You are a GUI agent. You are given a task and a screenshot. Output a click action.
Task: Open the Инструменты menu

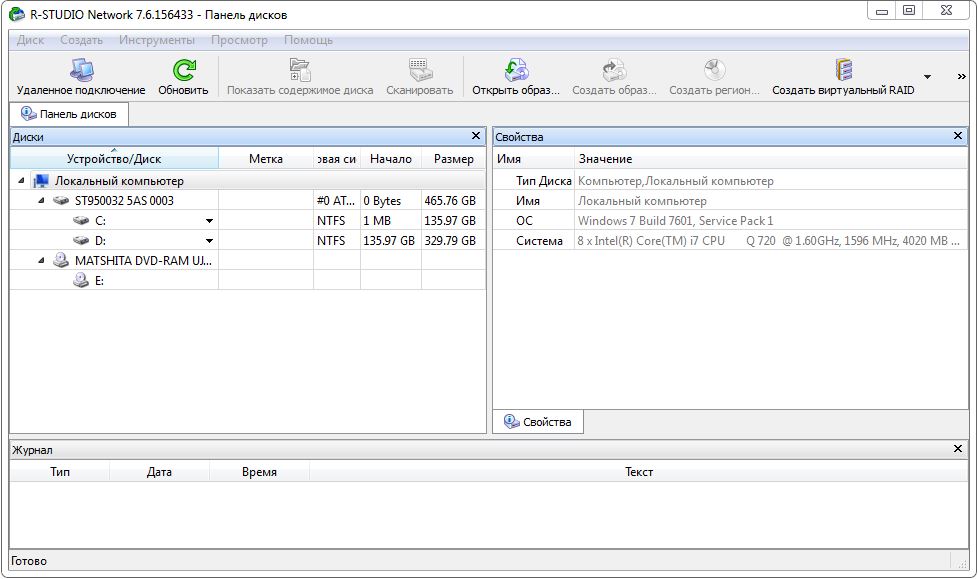157,40
